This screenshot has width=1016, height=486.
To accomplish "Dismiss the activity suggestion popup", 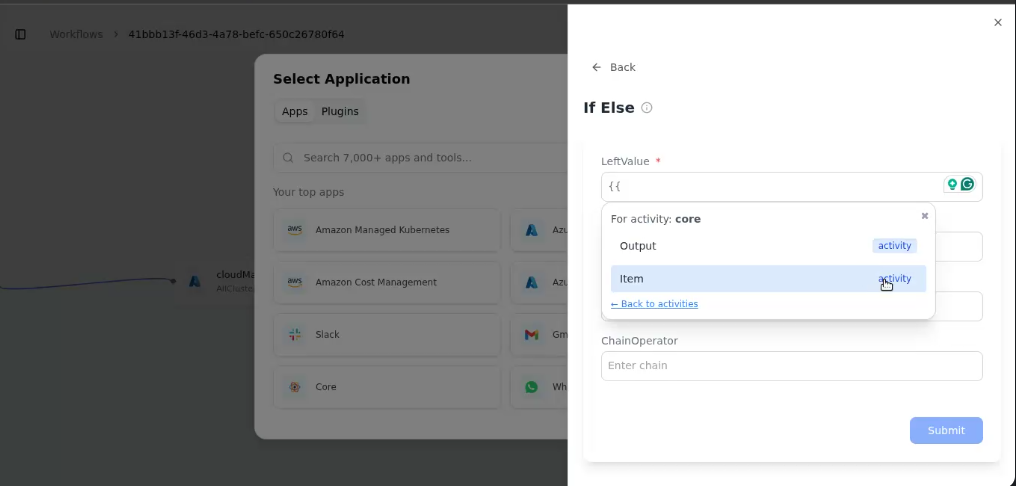I will click(x=925, y=216).
